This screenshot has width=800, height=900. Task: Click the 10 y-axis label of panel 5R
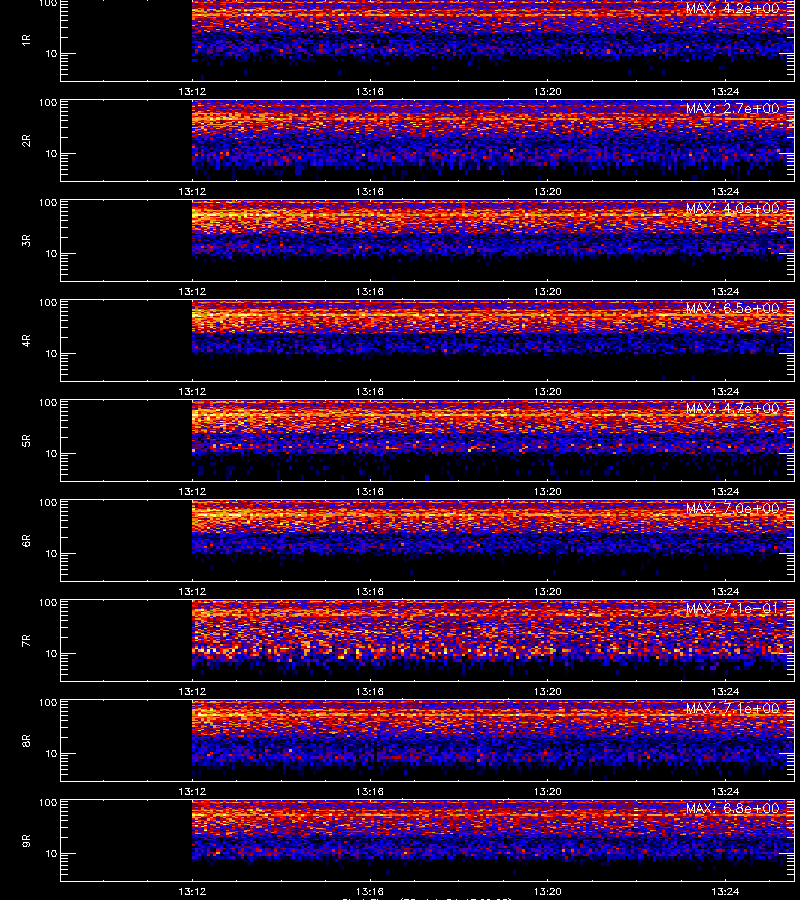[51, 453]
